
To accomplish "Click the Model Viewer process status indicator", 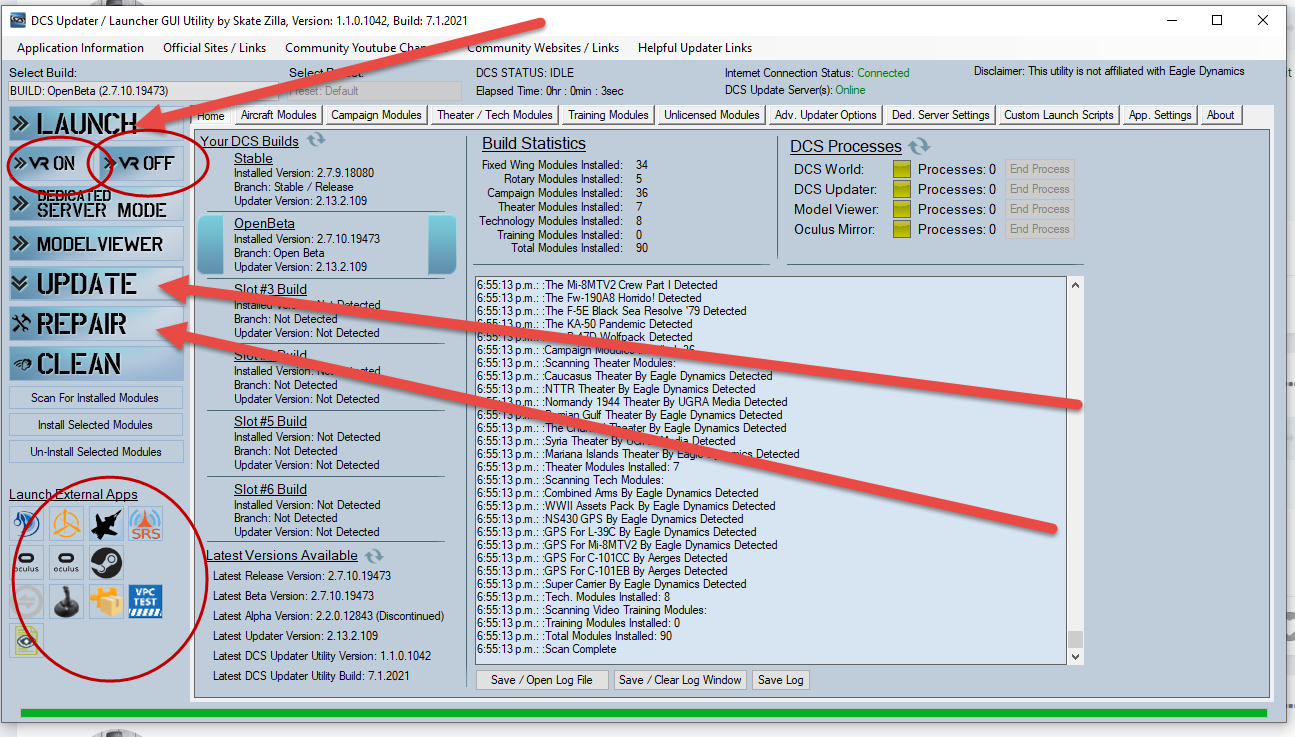I will [902, 209].
